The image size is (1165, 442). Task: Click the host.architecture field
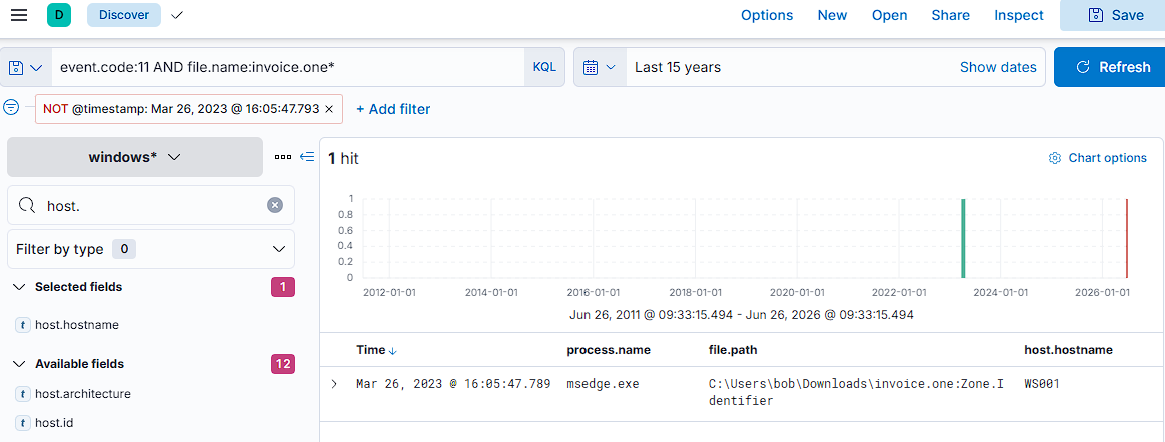(x=82, y=394)
